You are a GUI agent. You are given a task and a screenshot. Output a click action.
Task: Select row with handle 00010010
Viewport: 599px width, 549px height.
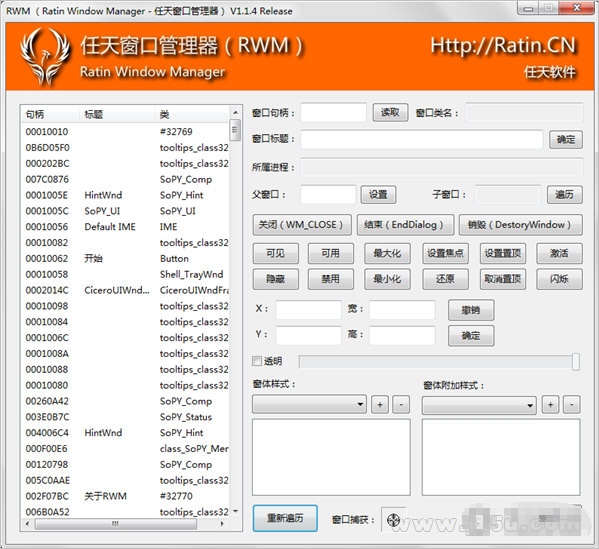click(x=125, y=132)
